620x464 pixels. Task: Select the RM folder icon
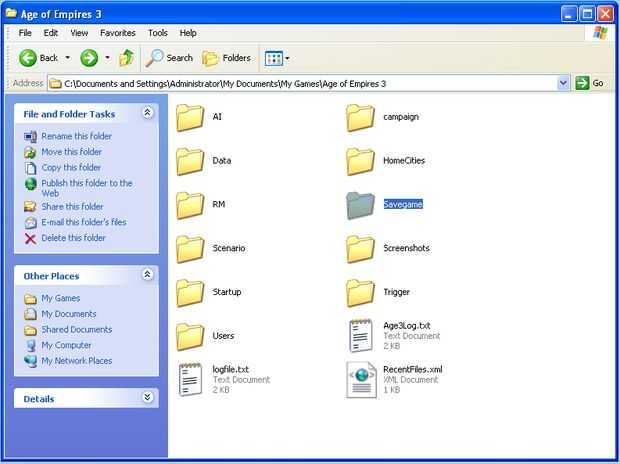coord(190,205)
